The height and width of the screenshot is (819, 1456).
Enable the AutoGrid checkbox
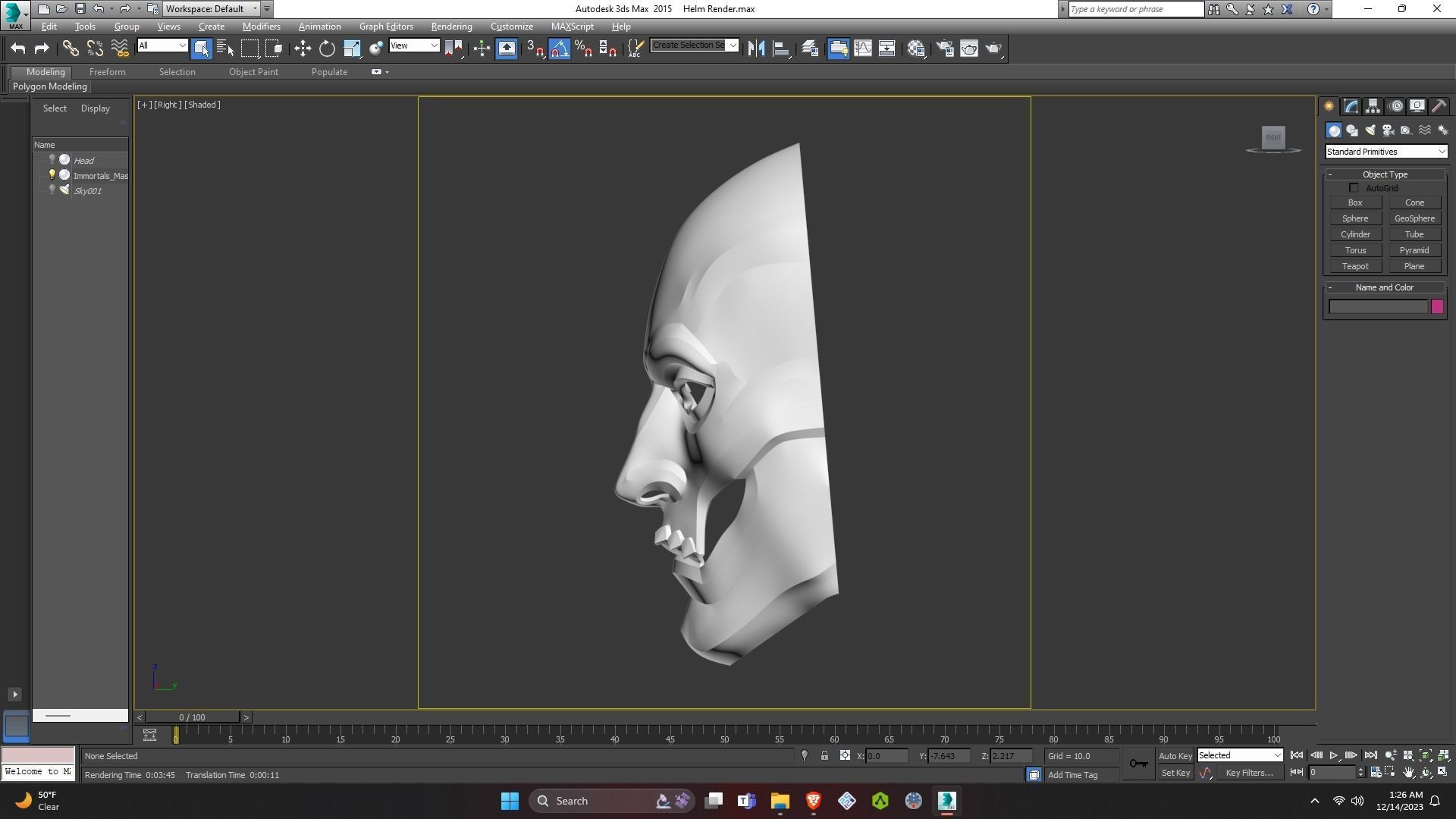[x=1354, y=188]
